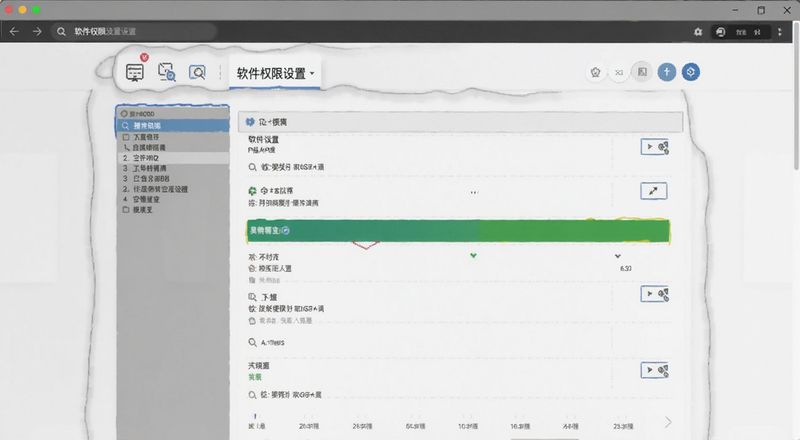Image resolution: width=800 pixels, height=440 pixels.
Task: Click the framed magnifier toolbar icon
Action: 197,72
